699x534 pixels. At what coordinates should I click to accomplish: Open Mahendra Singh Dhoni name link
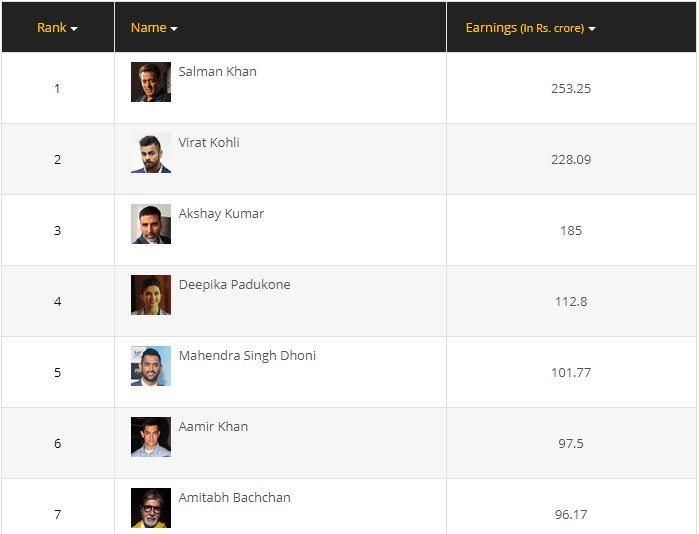tap(247, 356)
